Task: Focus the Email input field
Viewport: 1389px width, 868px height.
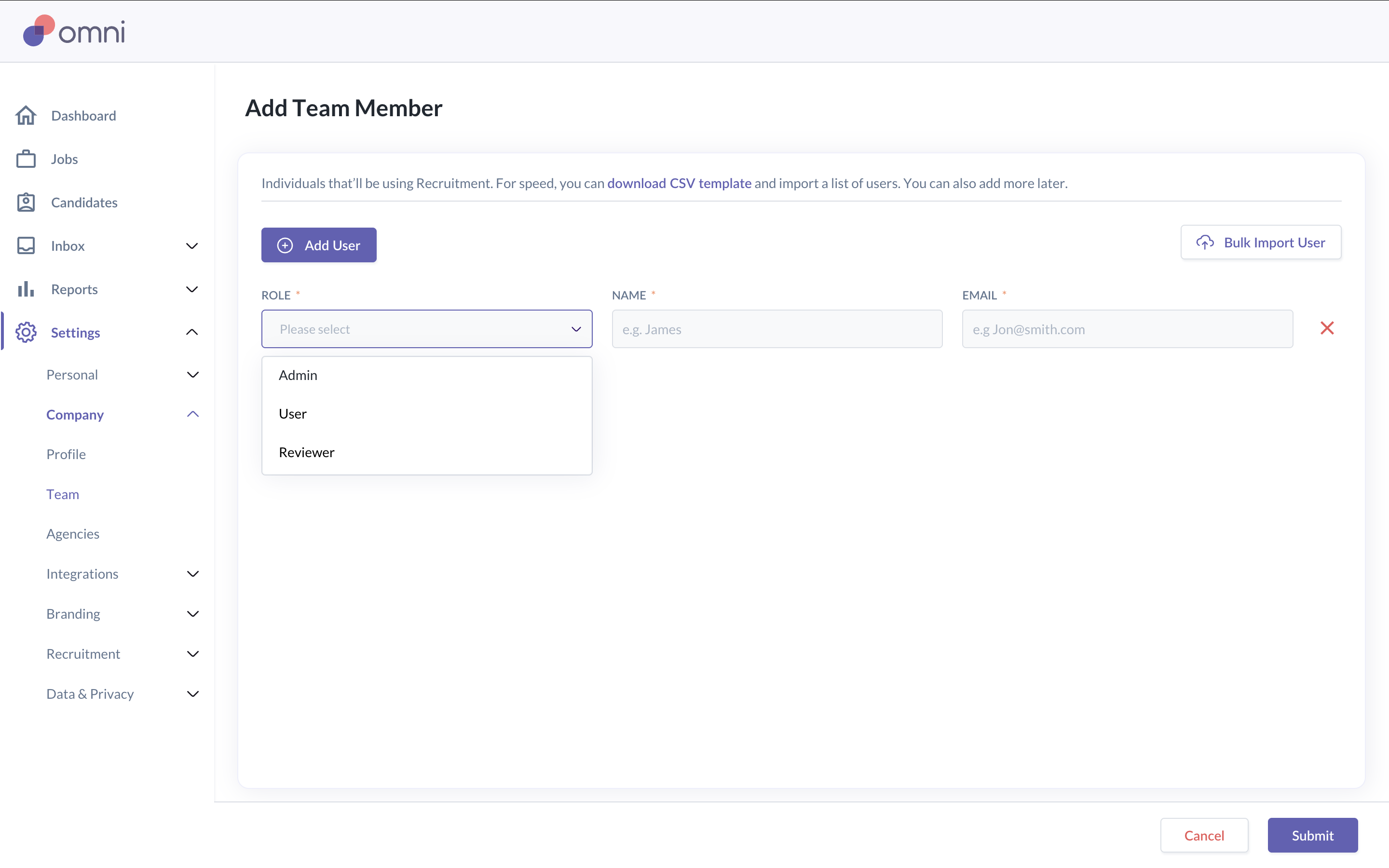Action: point(1127,329)
